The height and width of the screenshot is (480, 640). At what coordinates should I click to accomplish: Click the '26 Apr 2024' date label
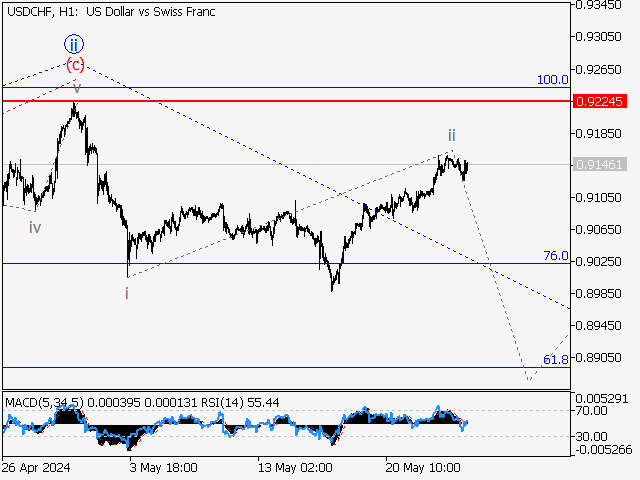click(x=36, y=467)
